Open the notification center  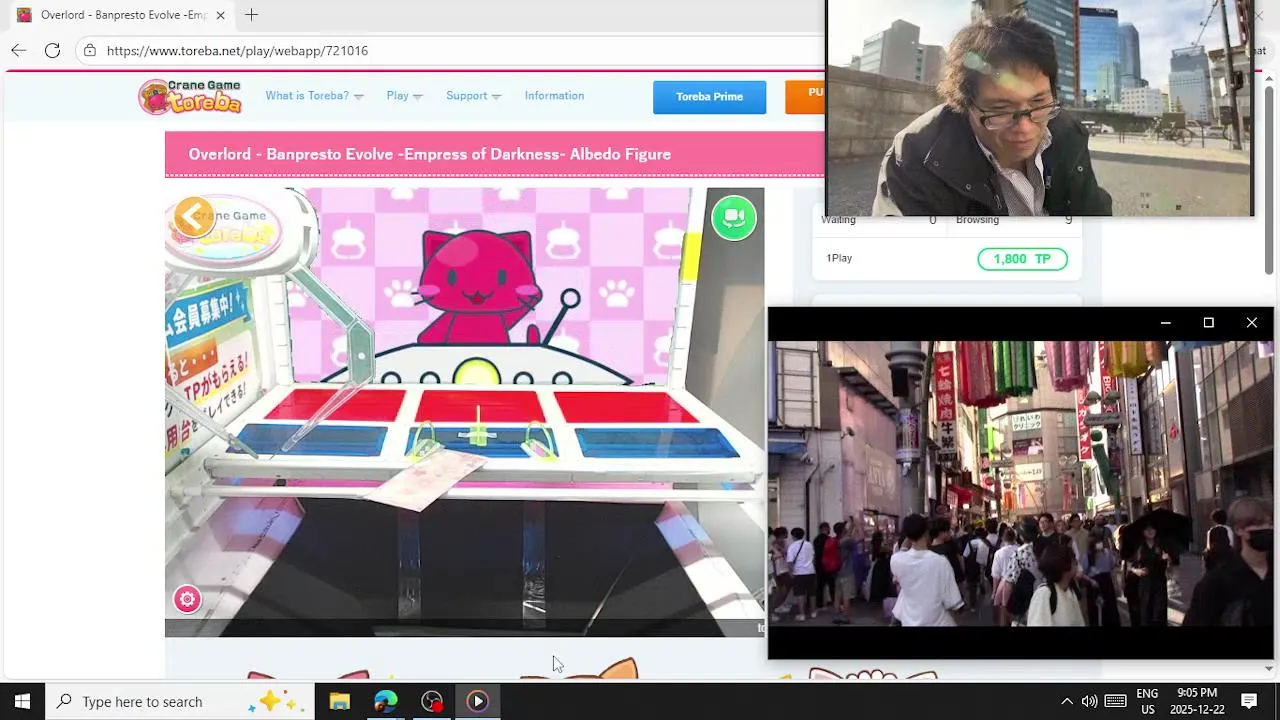1249,701
